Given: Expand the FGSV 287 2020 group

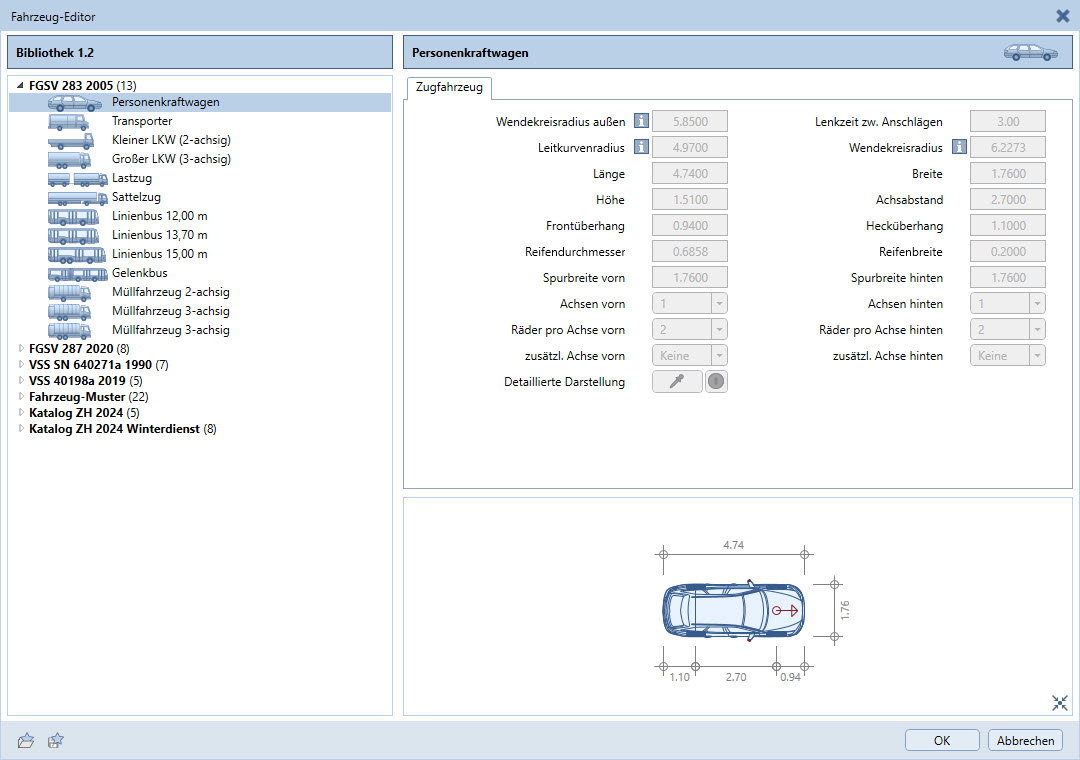Looking at the screenshot, I should pyautogui.click(x=21, y=348).
